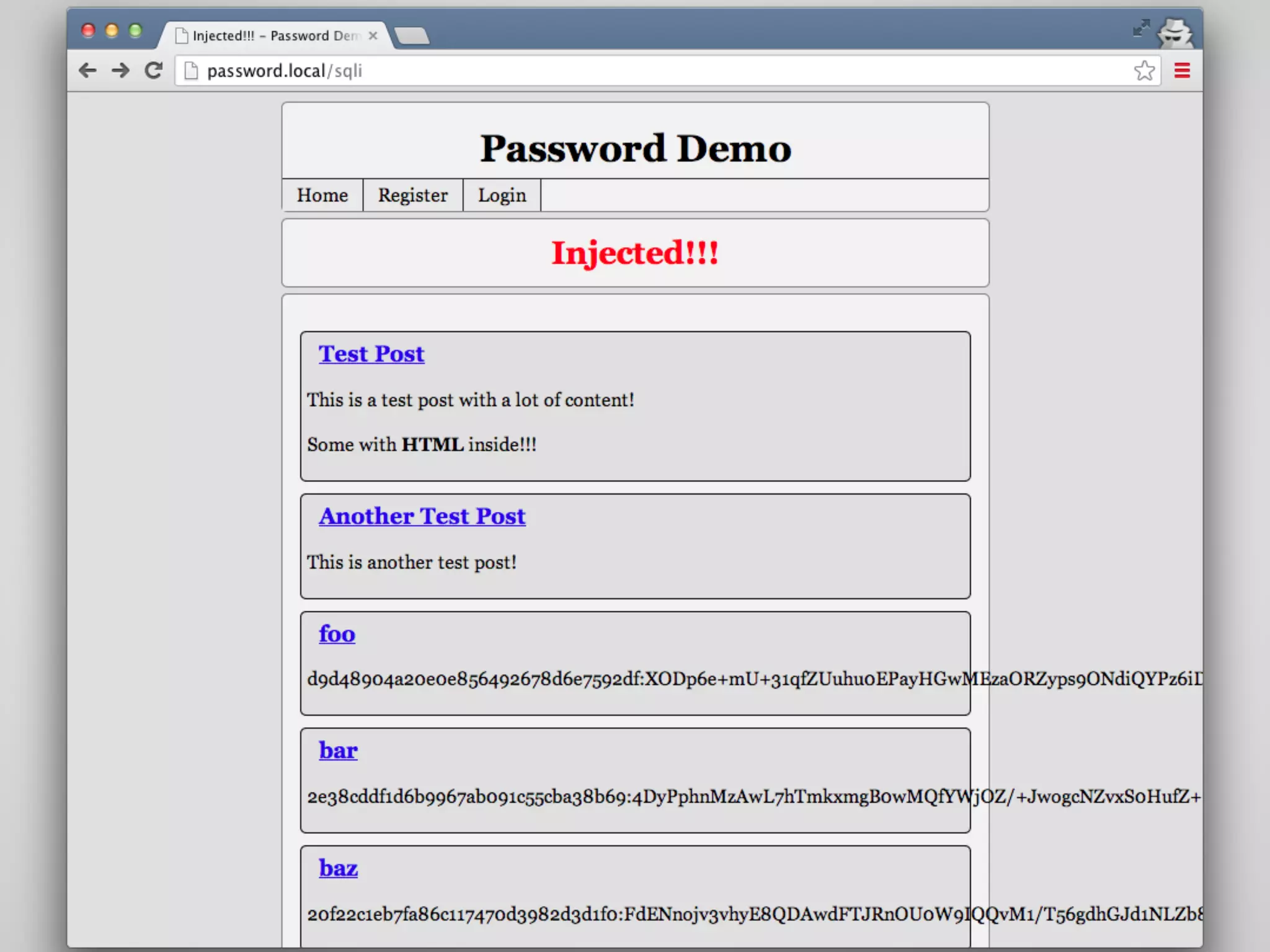Click the incognito spy icon
Image resolution: width=1270 pixels, height=952 pixels.
point(1174,33)
